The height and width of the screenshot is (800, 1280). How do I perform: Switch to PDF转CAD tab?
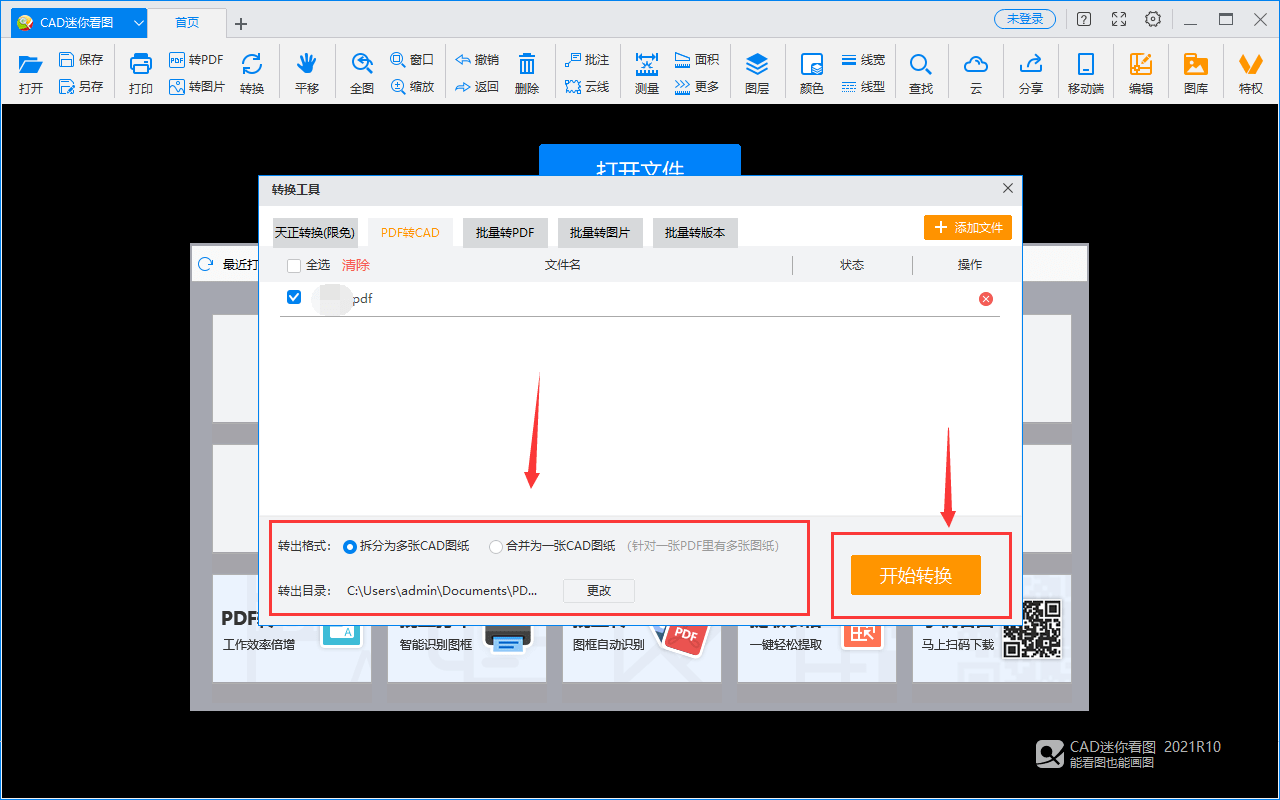[410, 232]
